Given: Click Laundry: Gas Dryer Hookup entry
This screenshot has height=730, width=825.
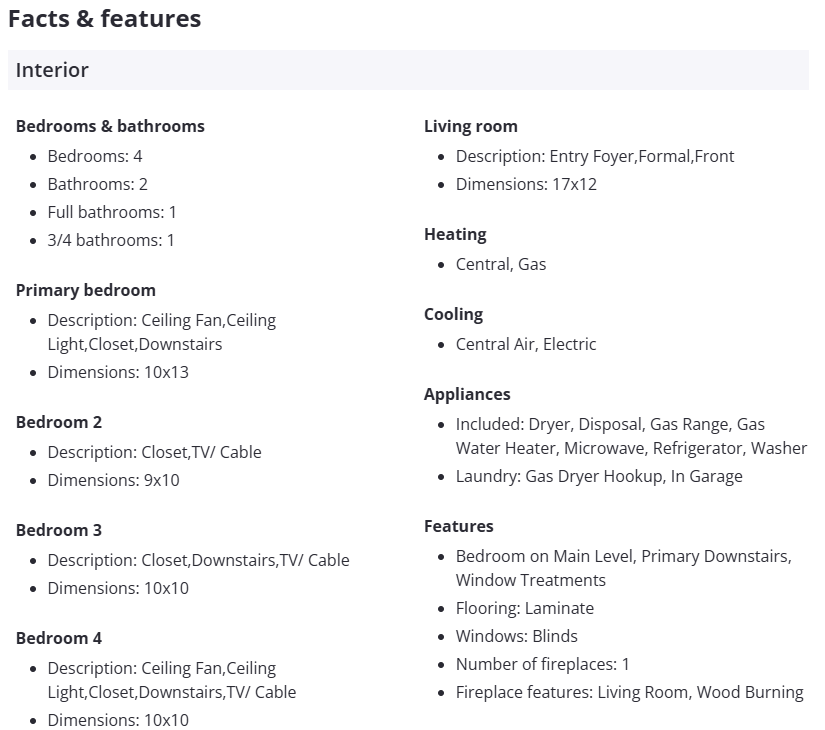Looking at the screenshot, I should 599,476.
